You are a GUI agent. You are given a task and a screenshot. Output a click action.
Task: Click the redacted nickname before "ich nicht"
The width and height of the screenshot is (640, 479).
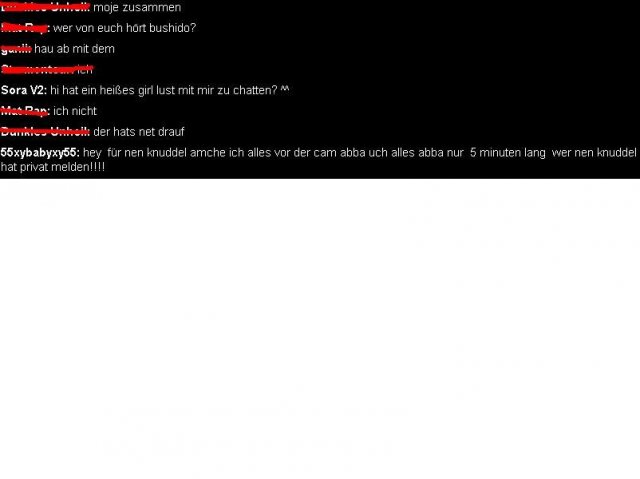pos(25,111)
